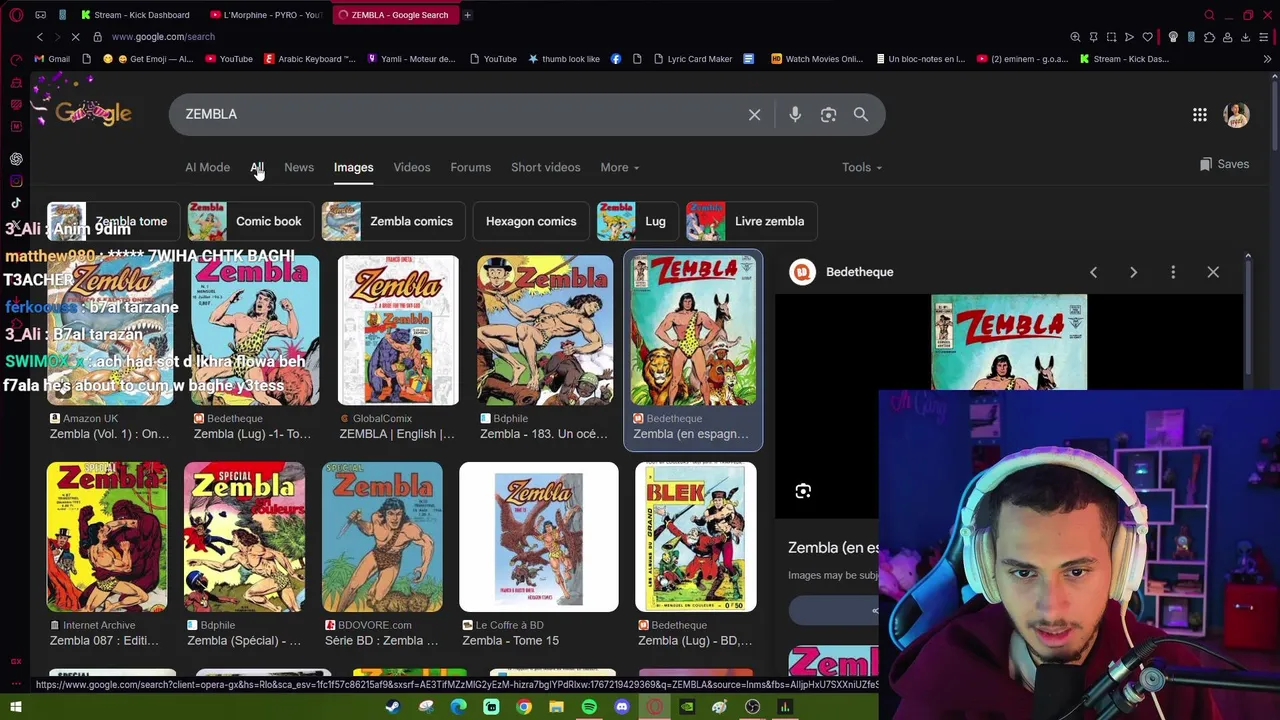Open File Explorer from the taskbar
The image size is (1280, 720).
[x=556, y=707]
